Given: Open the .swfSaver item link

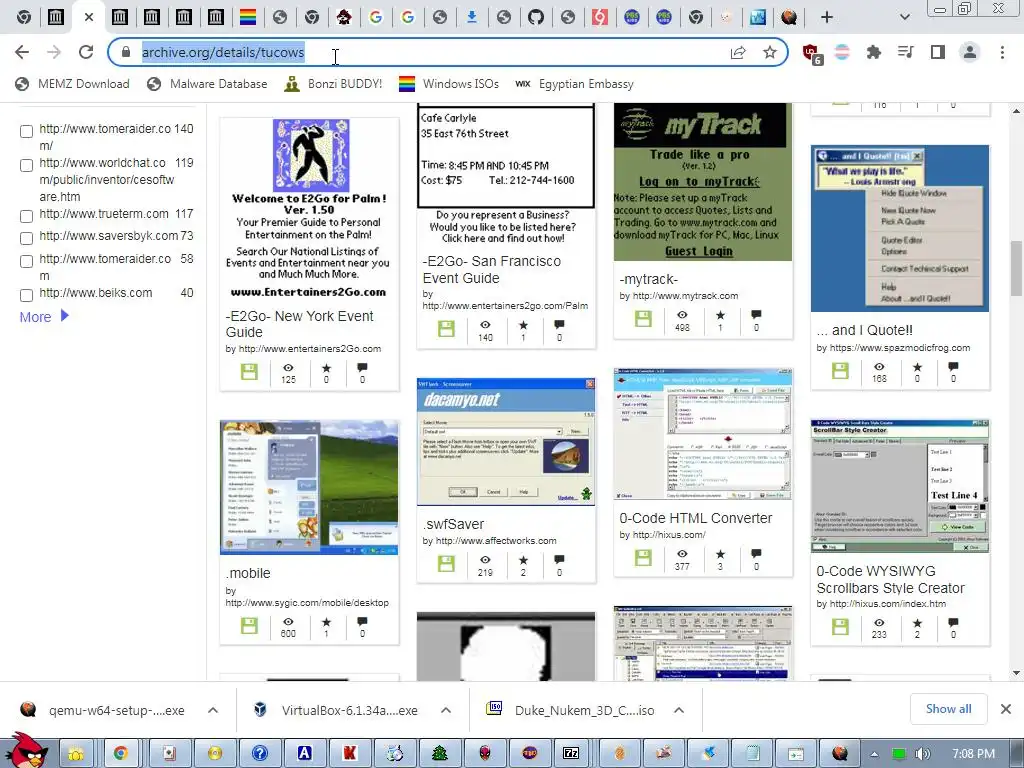Looking at the screenshot, I should (453, 524).
